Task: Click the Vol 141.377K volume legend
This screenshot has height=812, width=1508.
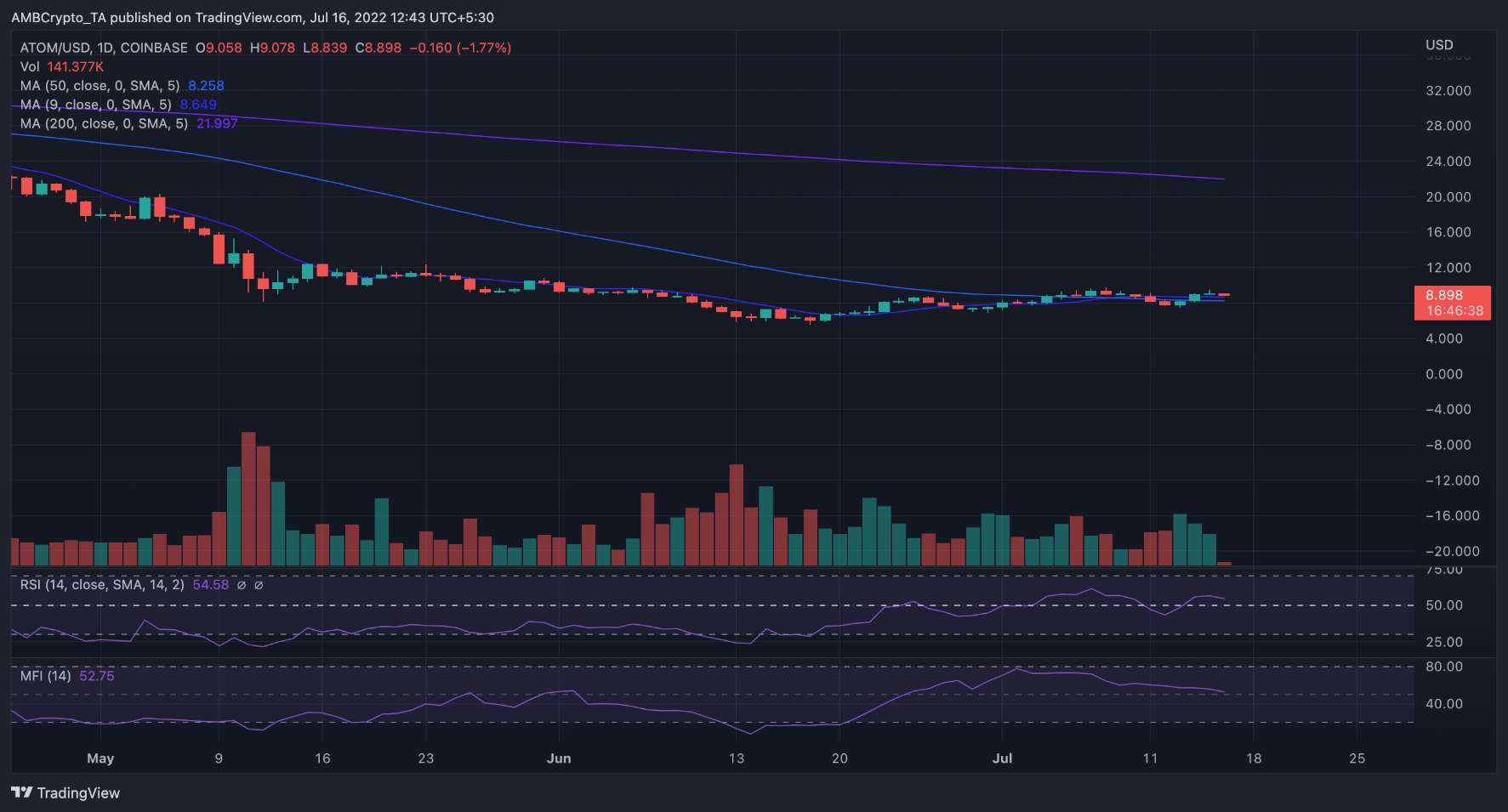Action: coord(62,66)
